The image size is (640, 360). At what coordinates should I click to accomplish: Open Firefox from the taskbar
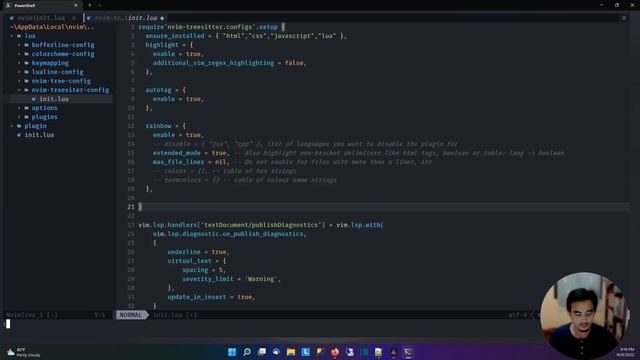pos(335,352)
